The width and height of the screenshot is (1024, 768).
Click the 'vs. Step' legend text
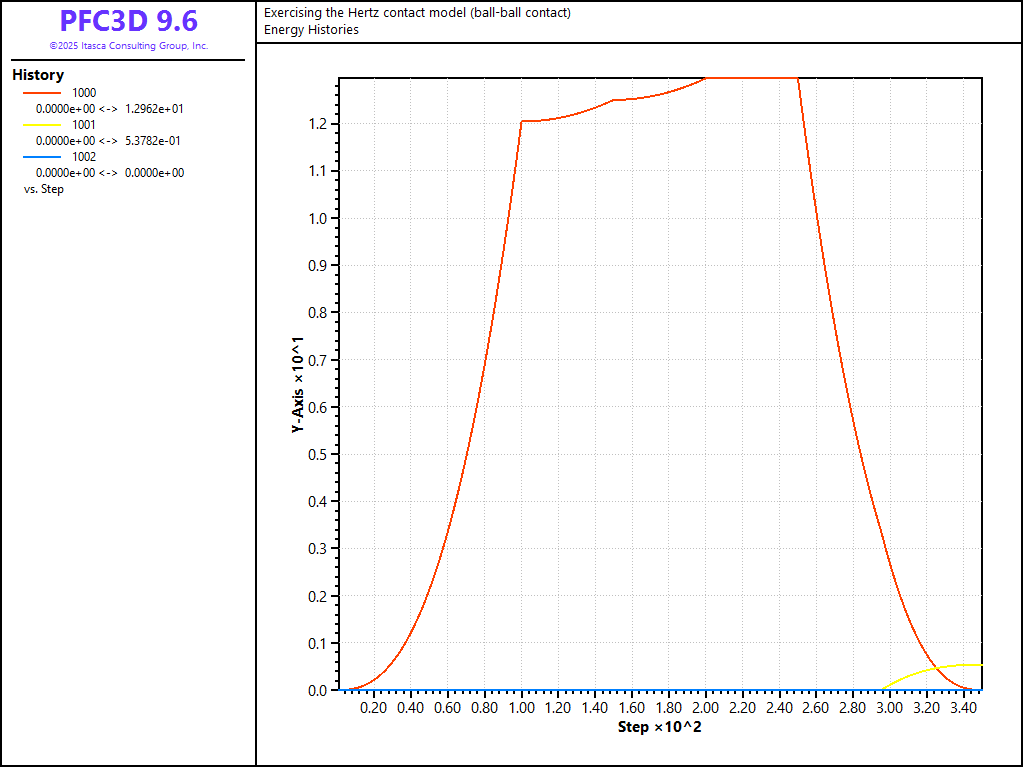point(43,189)
